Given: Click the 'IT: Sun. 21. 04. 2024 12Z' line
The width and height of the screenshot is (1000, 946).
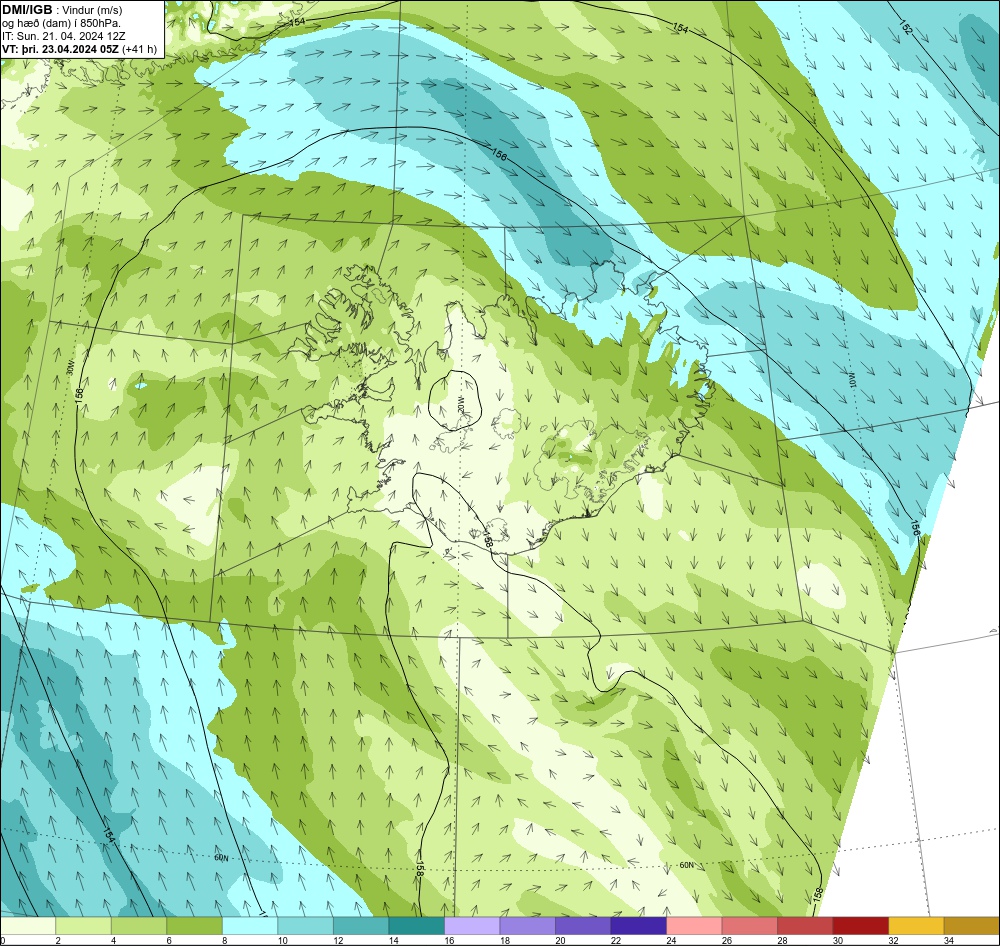Looking at the screenshot, I should click(64, 36).
